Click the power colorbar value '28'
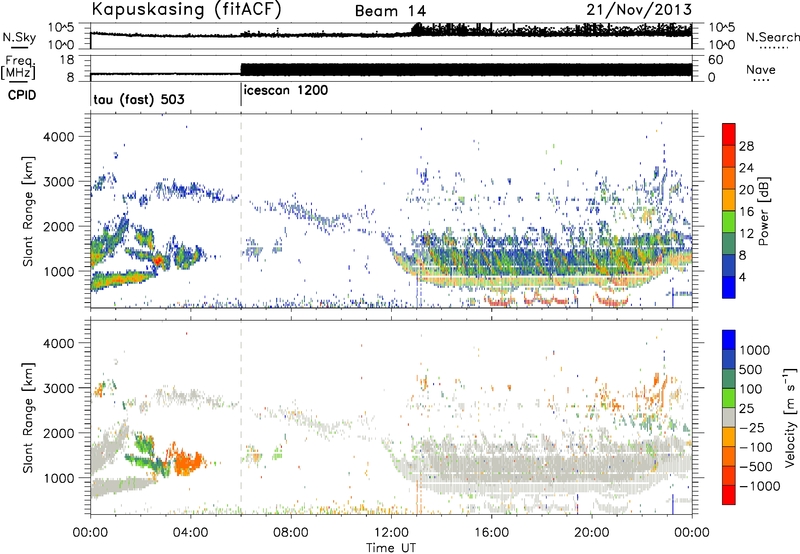 pyautogui.click(x=746, y=146)
